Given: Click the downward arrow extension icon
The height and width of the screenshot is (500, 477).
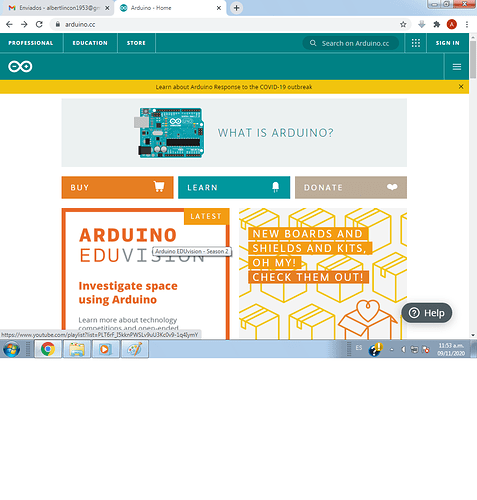Looking at the screenshot, I should coord(422,24).
